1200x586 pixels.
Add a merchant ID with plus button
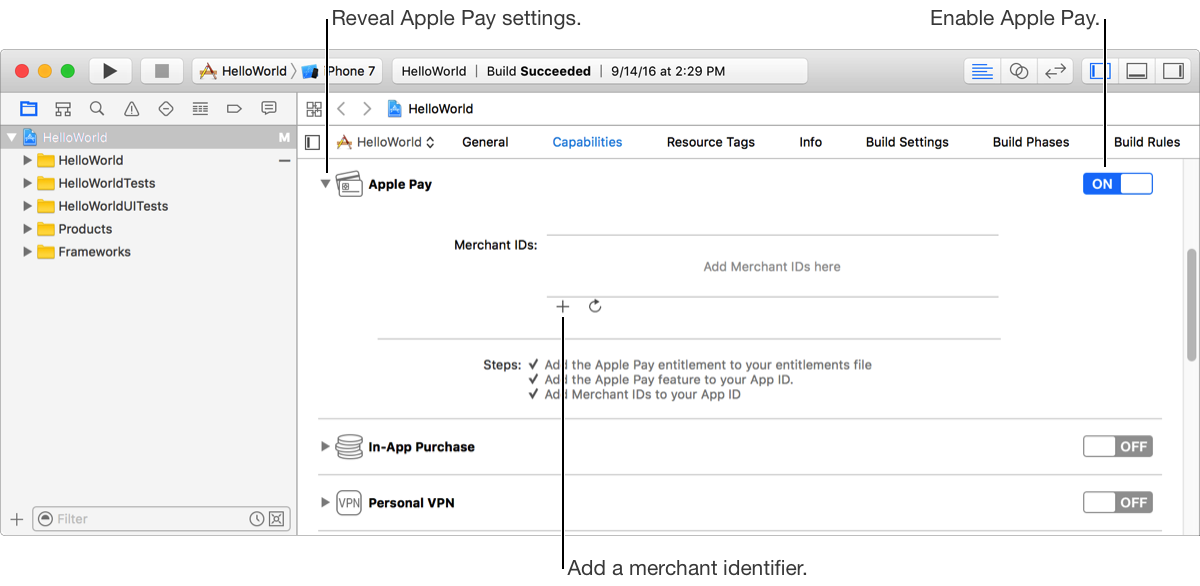pos(563,306)
